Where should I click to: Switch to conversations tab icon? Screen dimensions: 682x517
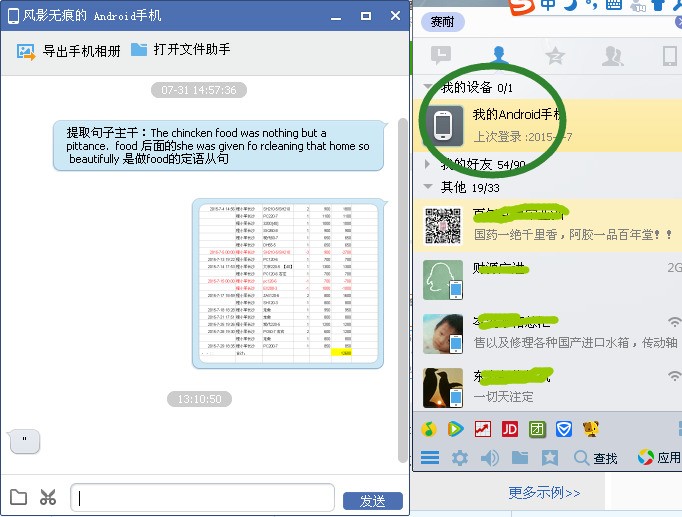click(x=441, y=56)
